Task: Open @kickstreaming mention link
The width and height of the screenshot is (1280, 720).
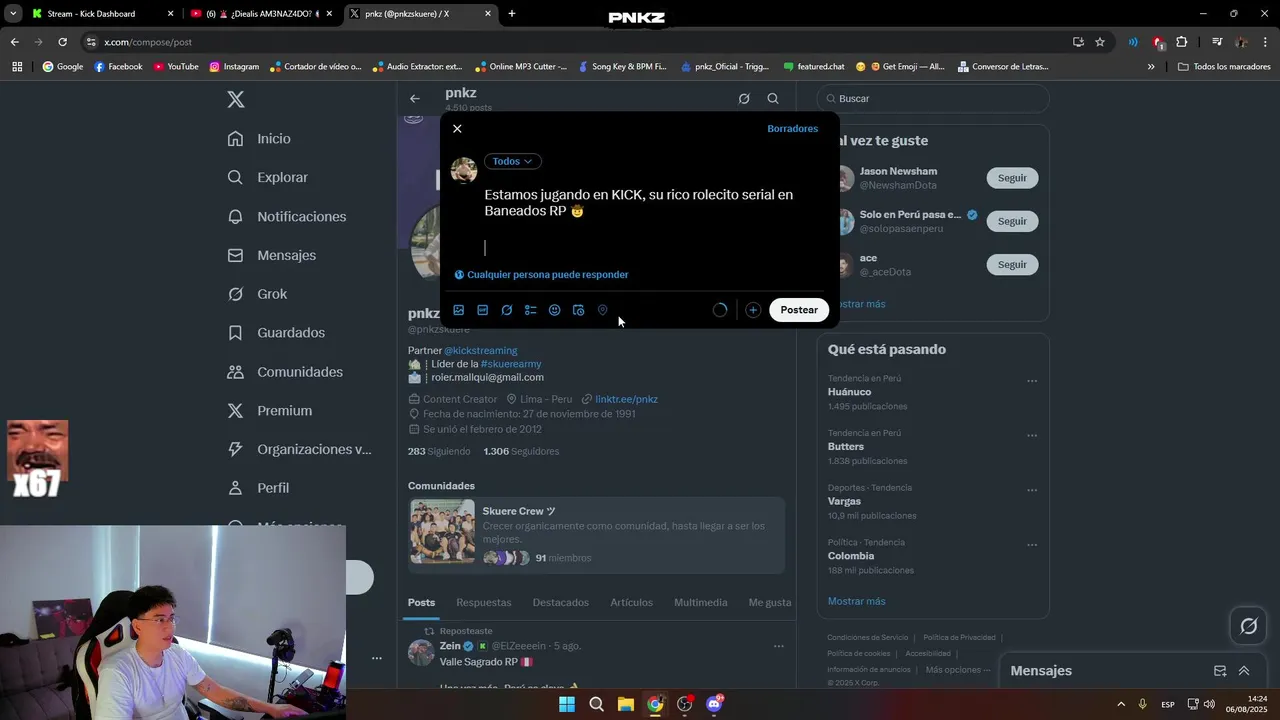Action: point(481,351)
